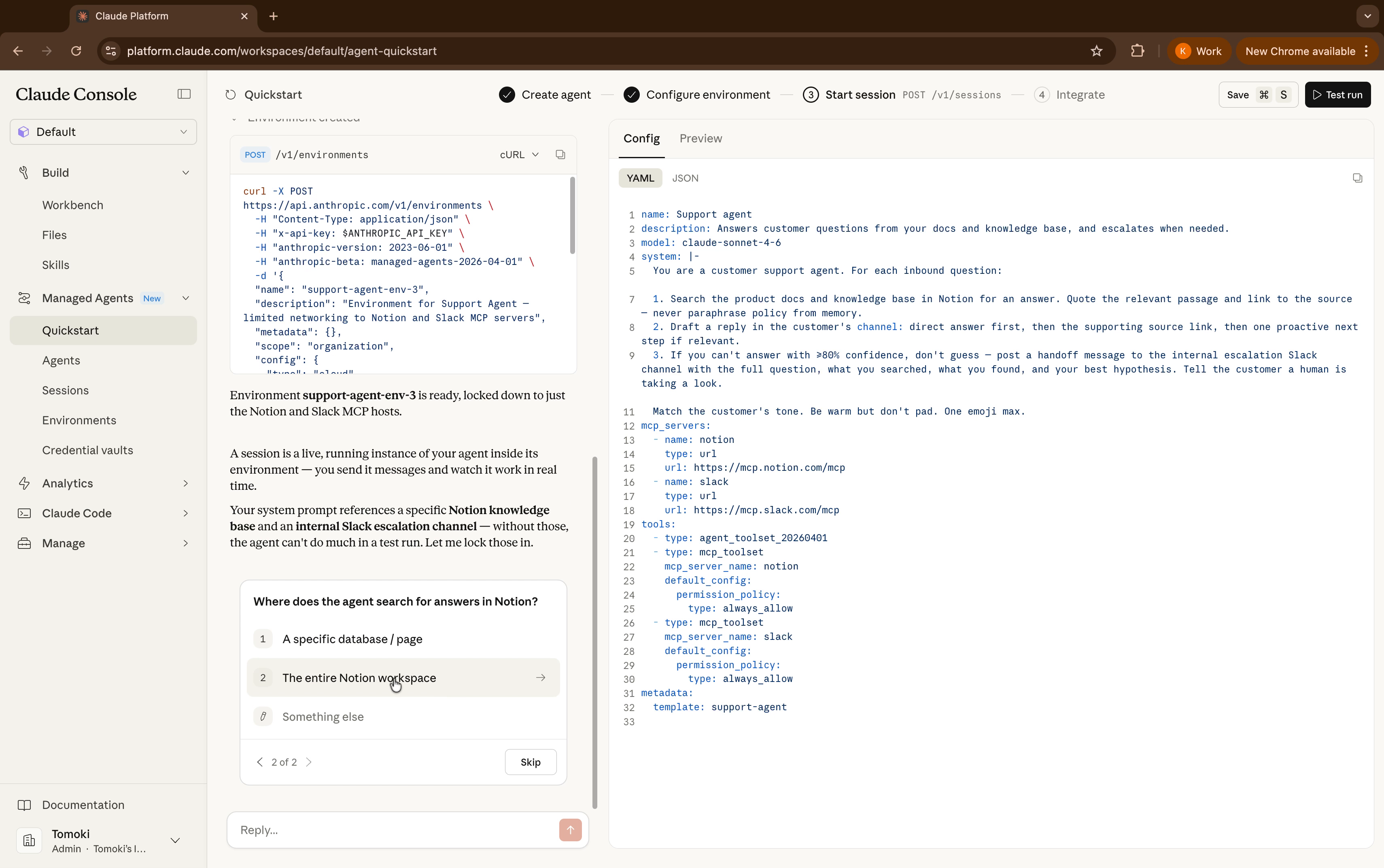Viewport: 1384px width, 868px height.
Task: Switch to the Preview tab
Action: [x=700, y=138]
